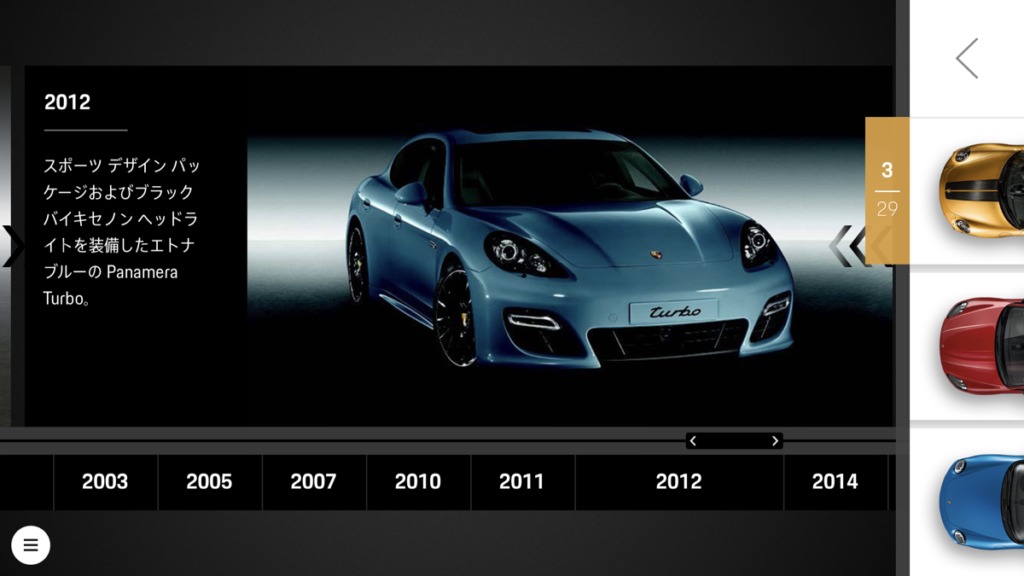The image size is (1024, 576).
Task: Open the blue car thumbnail
Action: click(x=981, y=500)
